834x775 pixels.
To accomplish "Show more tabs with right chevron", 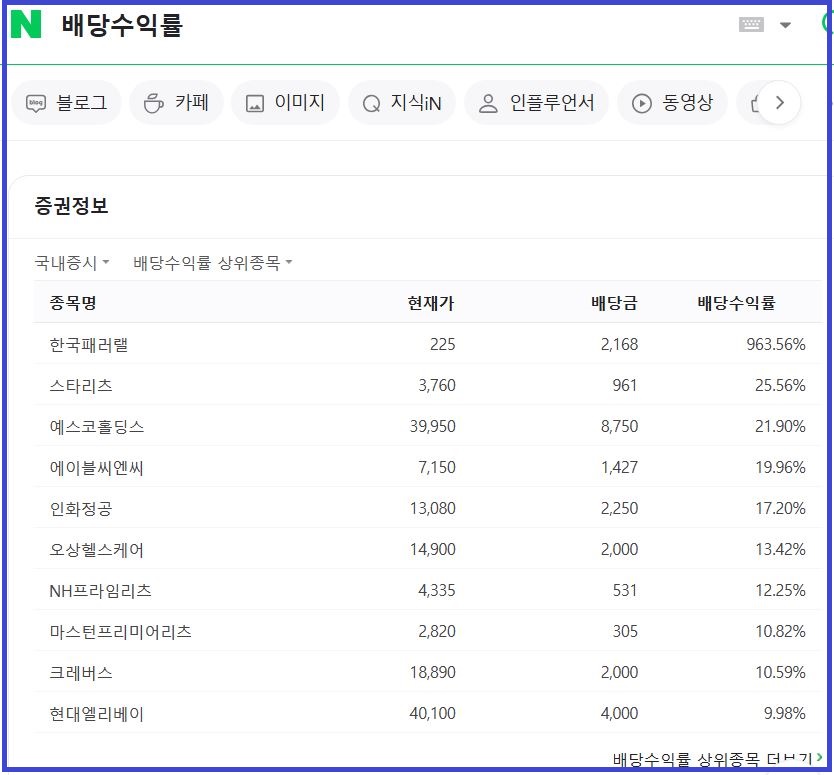I will [779, 103].
